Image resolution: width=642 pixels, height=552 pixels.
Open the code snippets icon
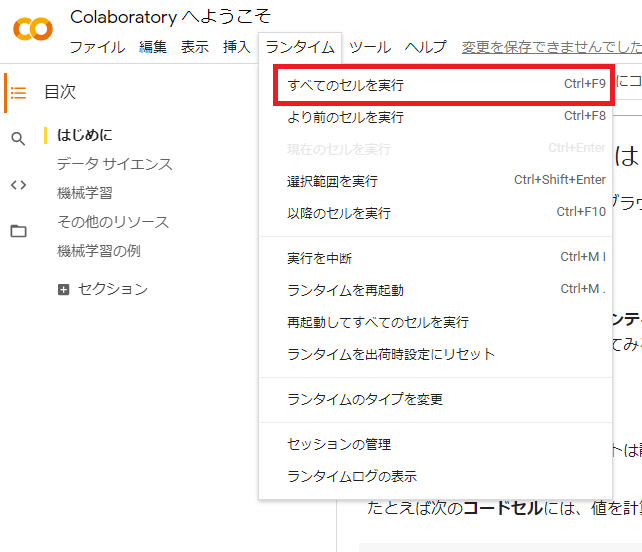pyautogui.click(x=18, y=185)
